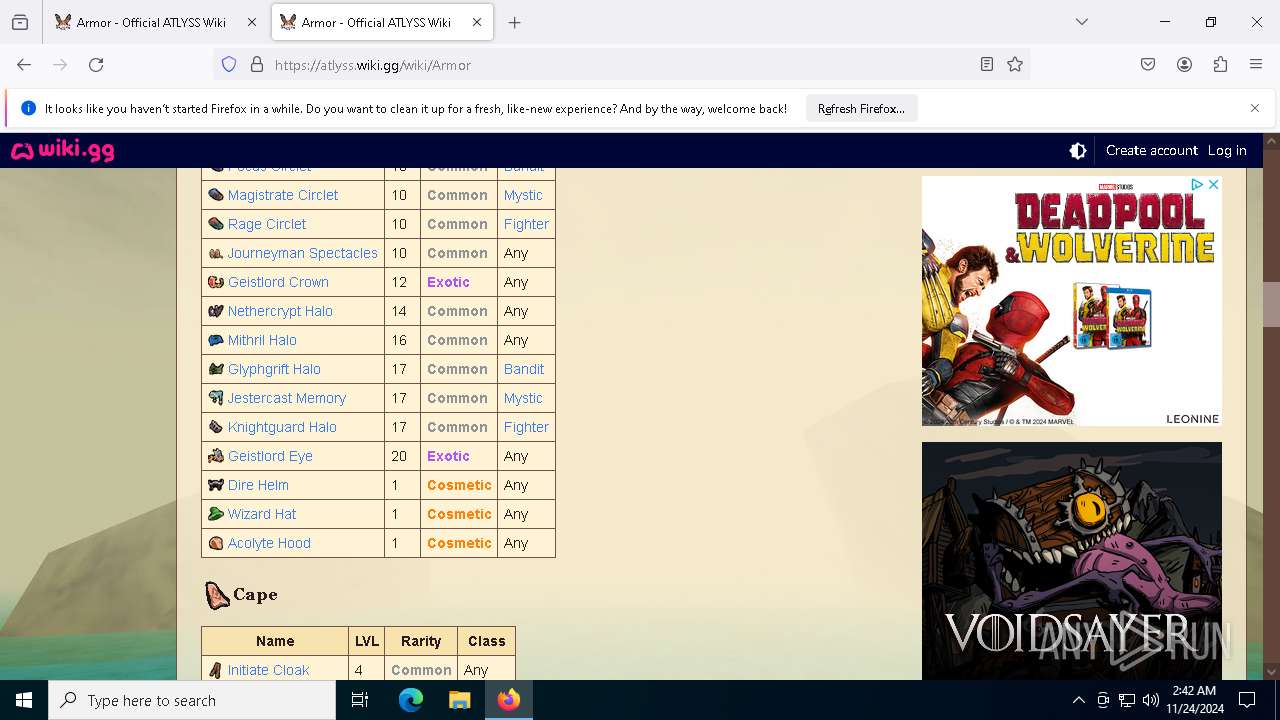Click the Knightguard Halo item icon
Viewport: 1280px width, 720px height.
point(216,427)
